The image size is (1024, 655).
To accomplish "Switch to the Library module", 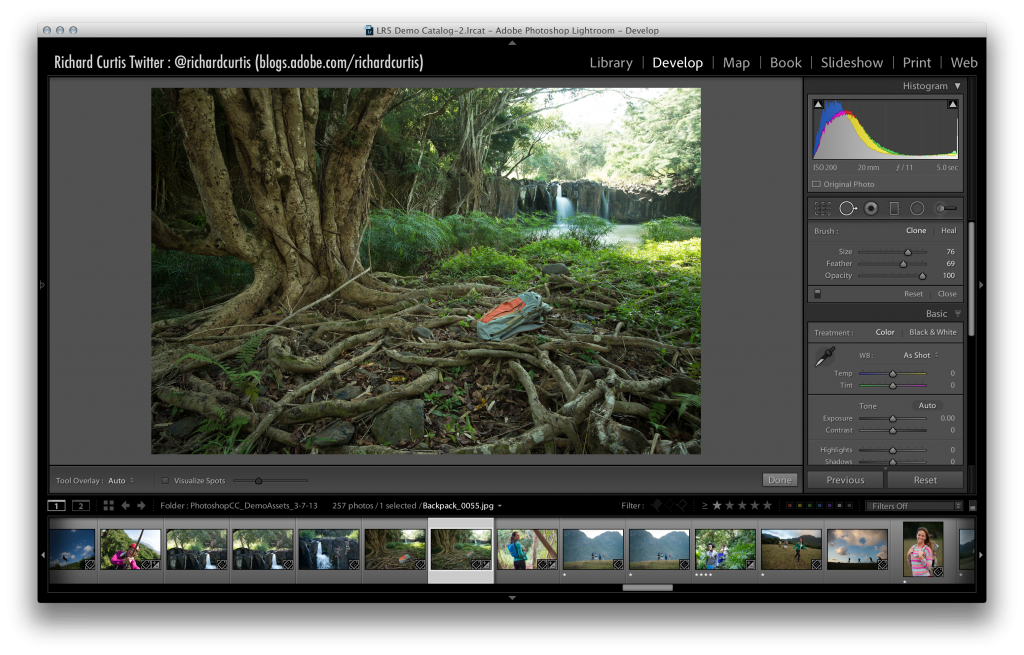I will click(610, 62).
